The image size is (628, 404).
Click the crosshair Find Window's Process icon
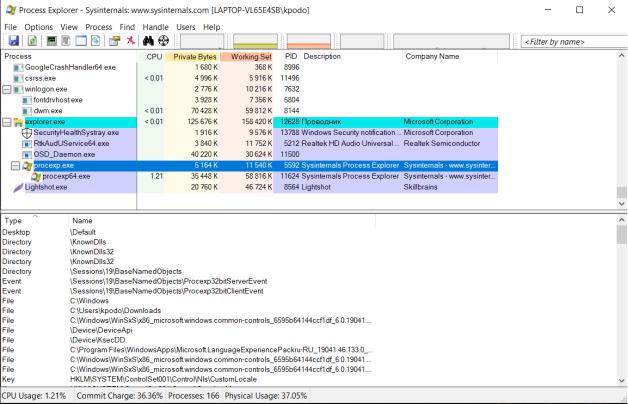[163, 41]
